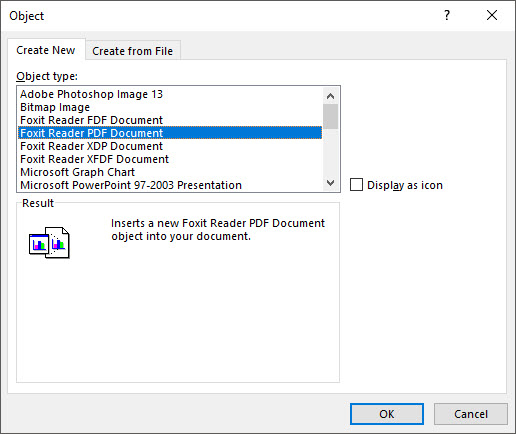
Task: Select the highlighted Foxit Reader PDF Document
Action: 170,133
